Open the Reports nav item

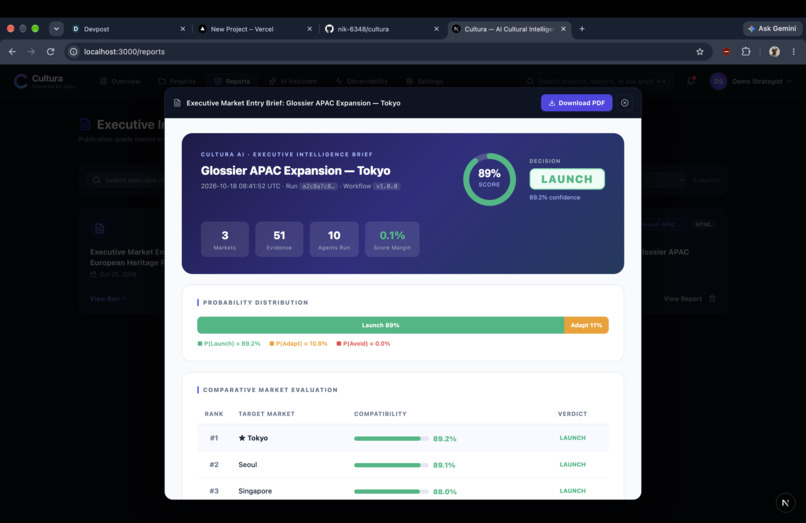pyautogui.click(x=232, y=81)
